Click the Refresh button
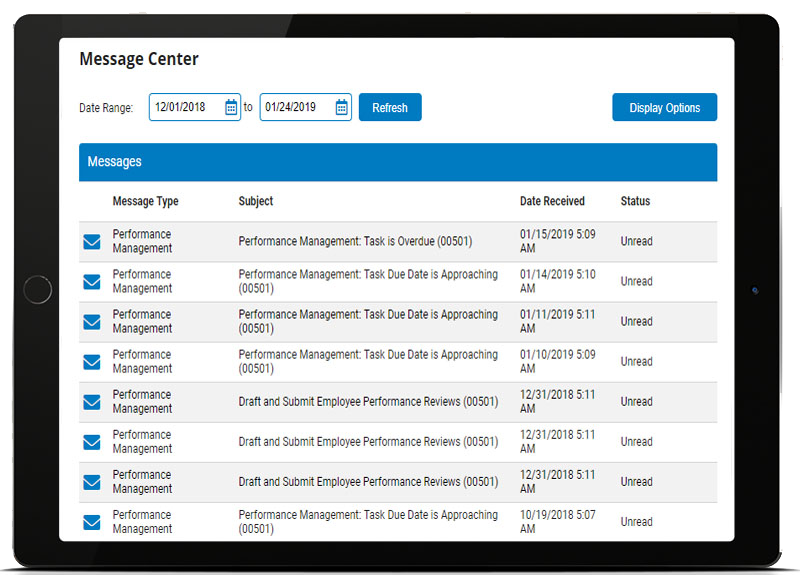The image size is (800, 575). 390,107
